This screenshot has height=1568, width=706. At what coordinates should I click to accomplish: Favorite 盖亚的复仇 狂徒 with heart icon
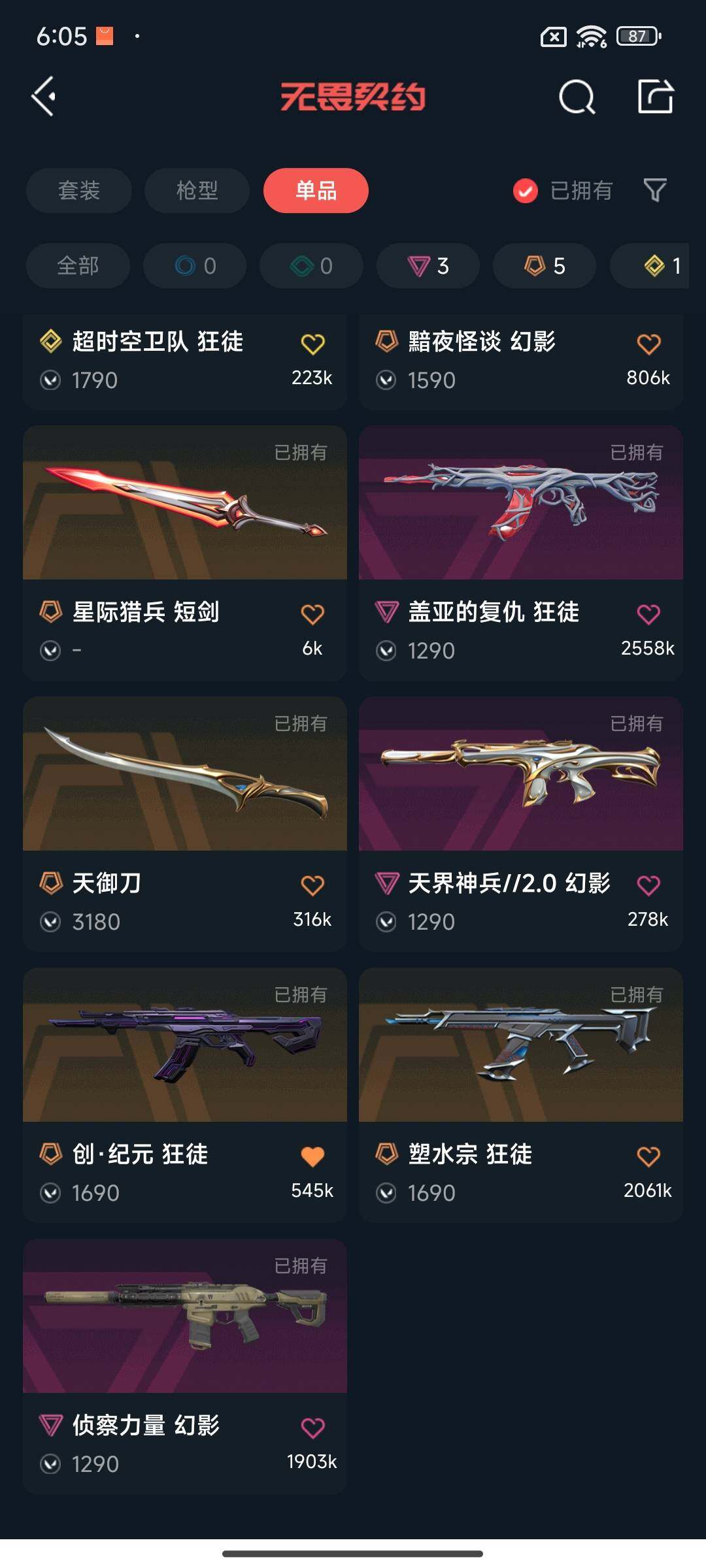tap(648, 614)
